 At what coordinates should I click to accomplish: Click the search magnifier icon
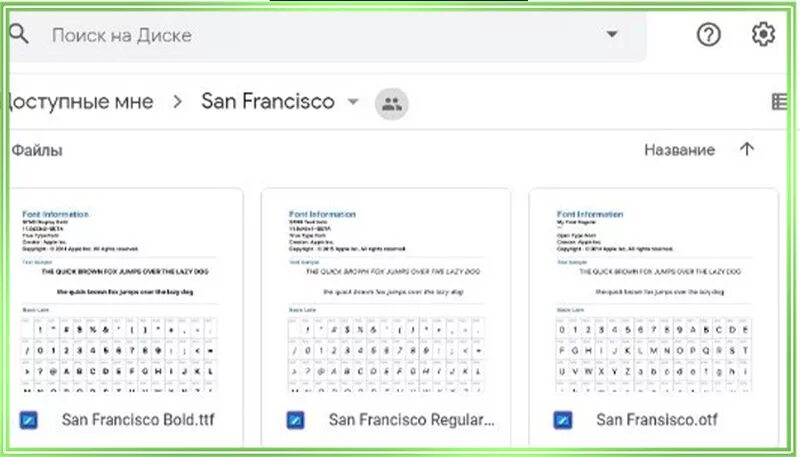[19, 34]
